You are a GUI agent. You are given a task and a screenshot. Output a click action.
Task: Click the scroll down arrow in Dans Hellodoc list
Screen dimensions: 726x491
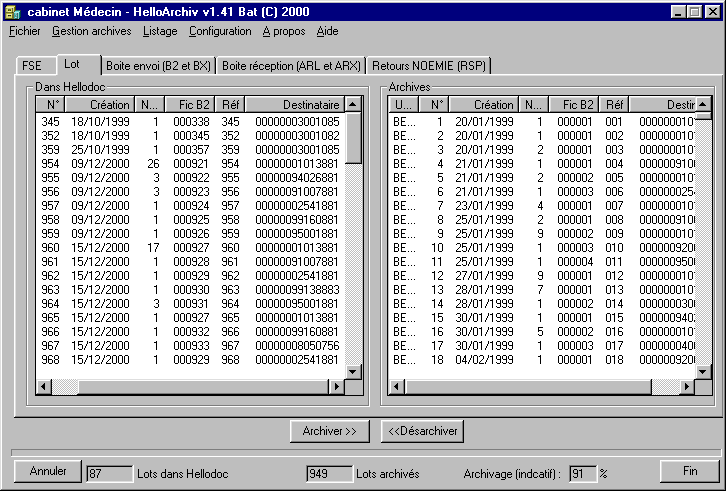click(353, 371)
